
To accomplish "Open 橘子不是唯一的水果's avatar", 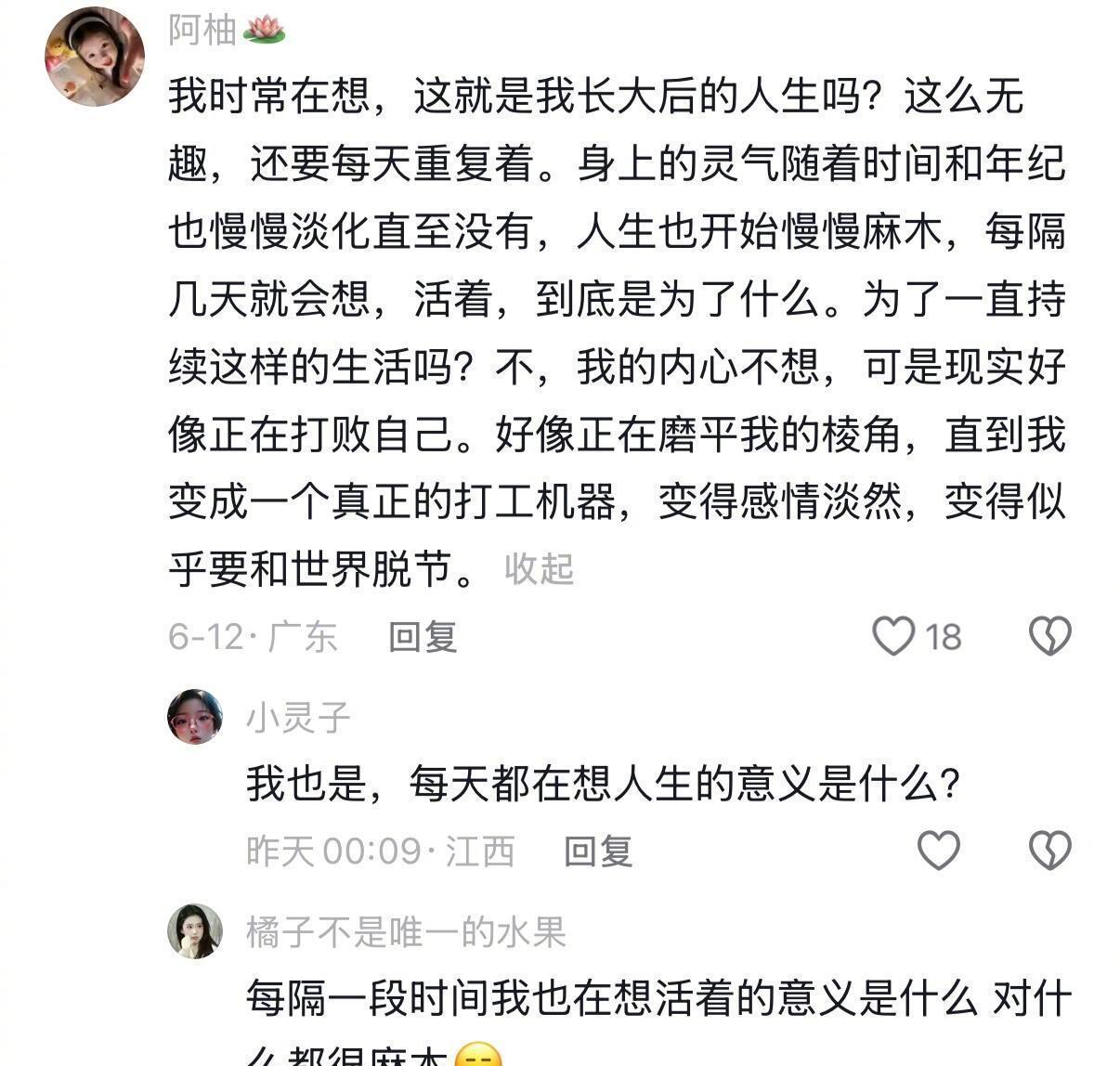I will (x=195, y=930).
